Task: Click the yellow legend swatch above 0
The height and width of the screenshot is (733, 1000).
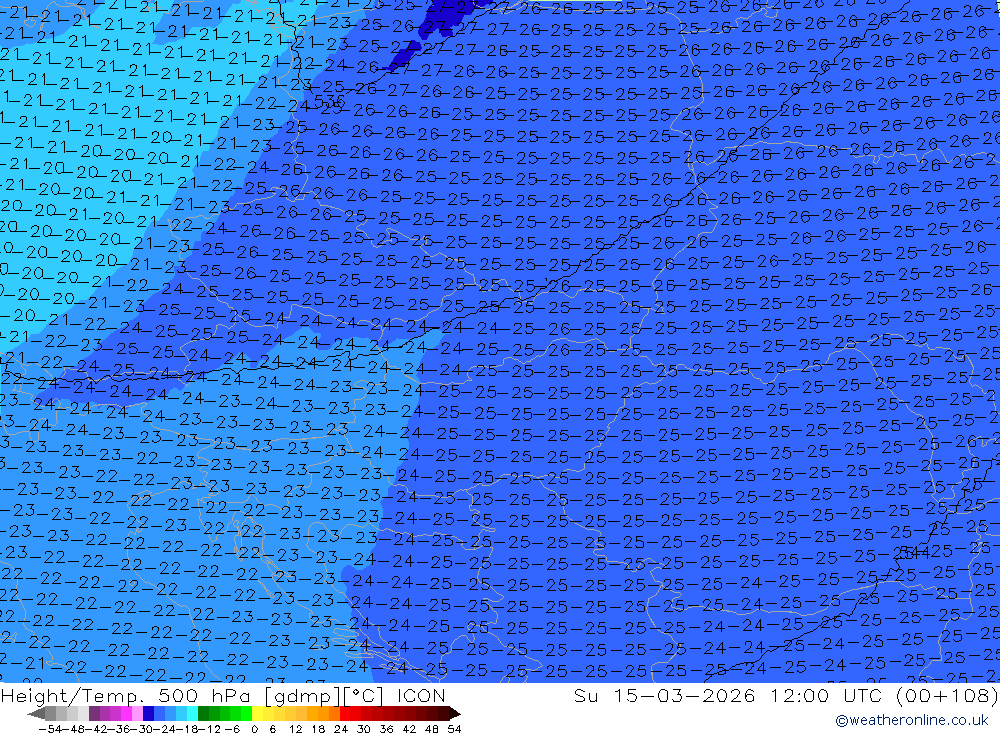Action: (x=258, y=713)
